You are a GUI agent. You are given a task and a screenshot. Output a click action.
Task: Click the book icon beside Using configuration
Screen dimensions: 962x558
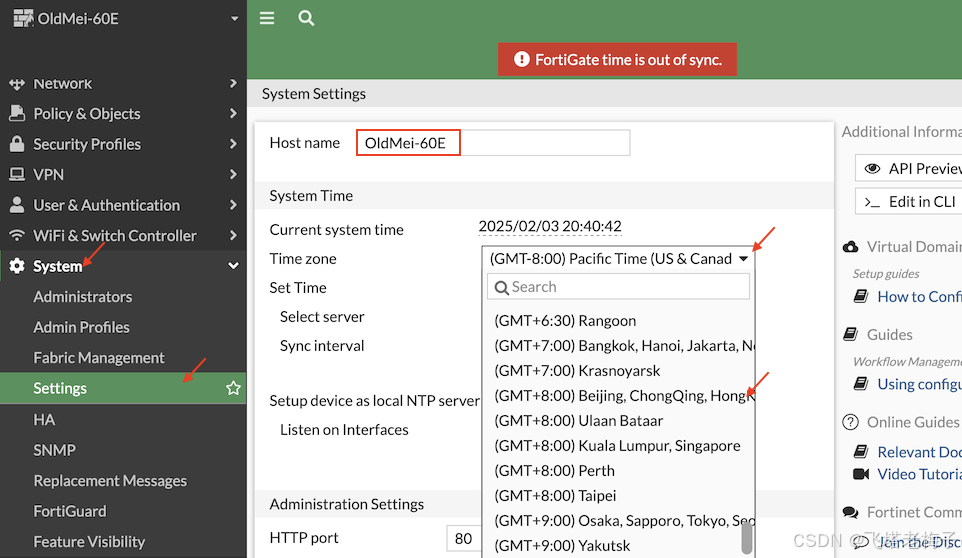click(x=861, y=384)
